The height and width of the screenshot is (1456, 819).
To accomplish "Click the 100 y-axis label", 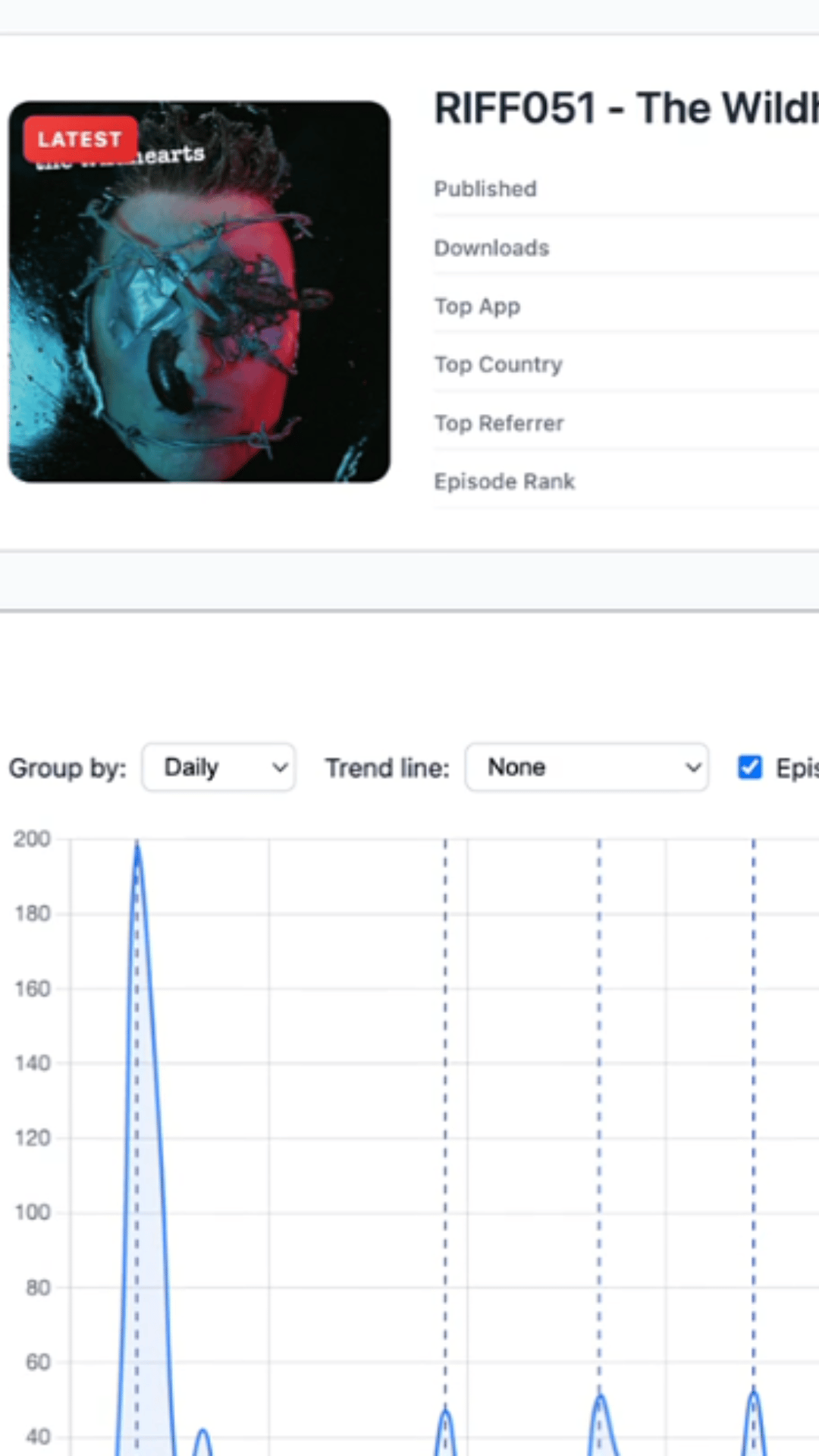I will pyautogui.click(x=33, y=1213).
